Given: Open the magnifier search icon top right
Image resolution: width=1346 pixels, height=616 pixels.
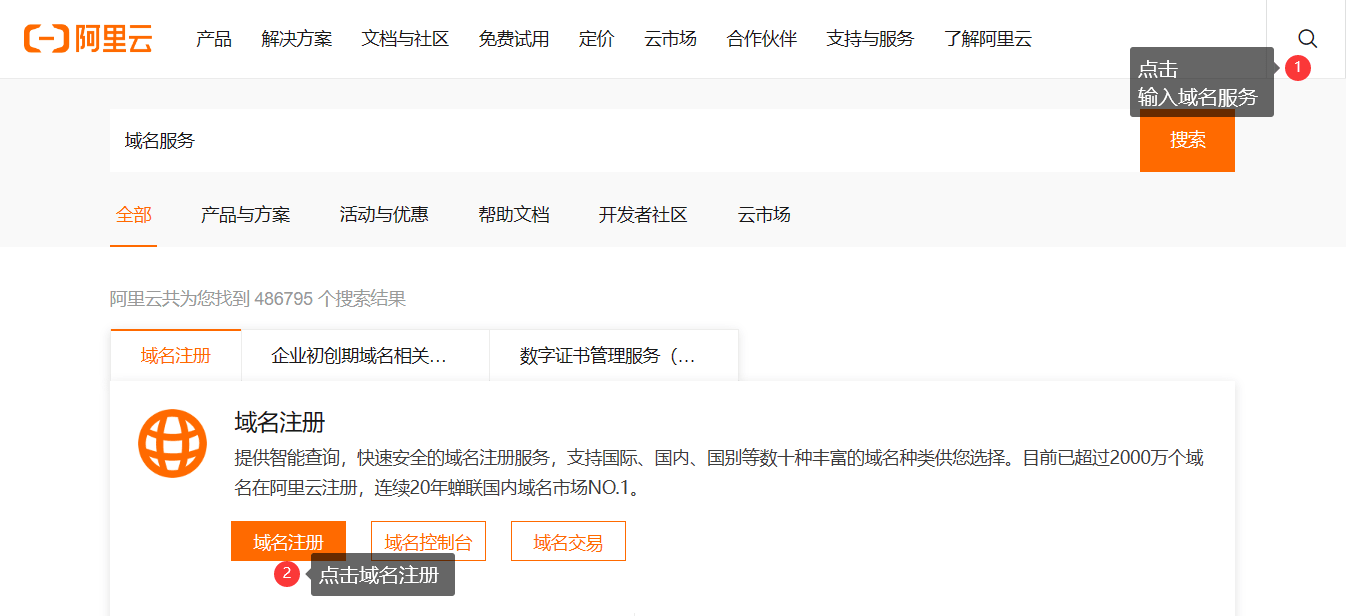Looking at the screenshot, I should pyautogui.click(x=1307, y=39).
